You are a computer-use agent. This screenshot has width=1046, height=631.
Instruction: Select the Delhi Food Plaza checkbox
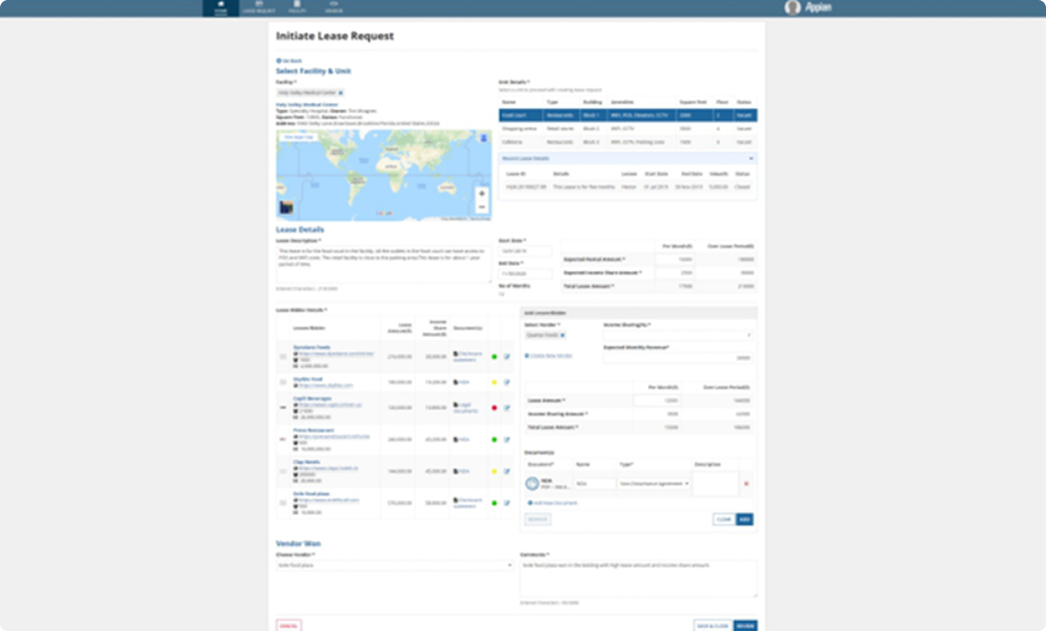tap(283, 503)
